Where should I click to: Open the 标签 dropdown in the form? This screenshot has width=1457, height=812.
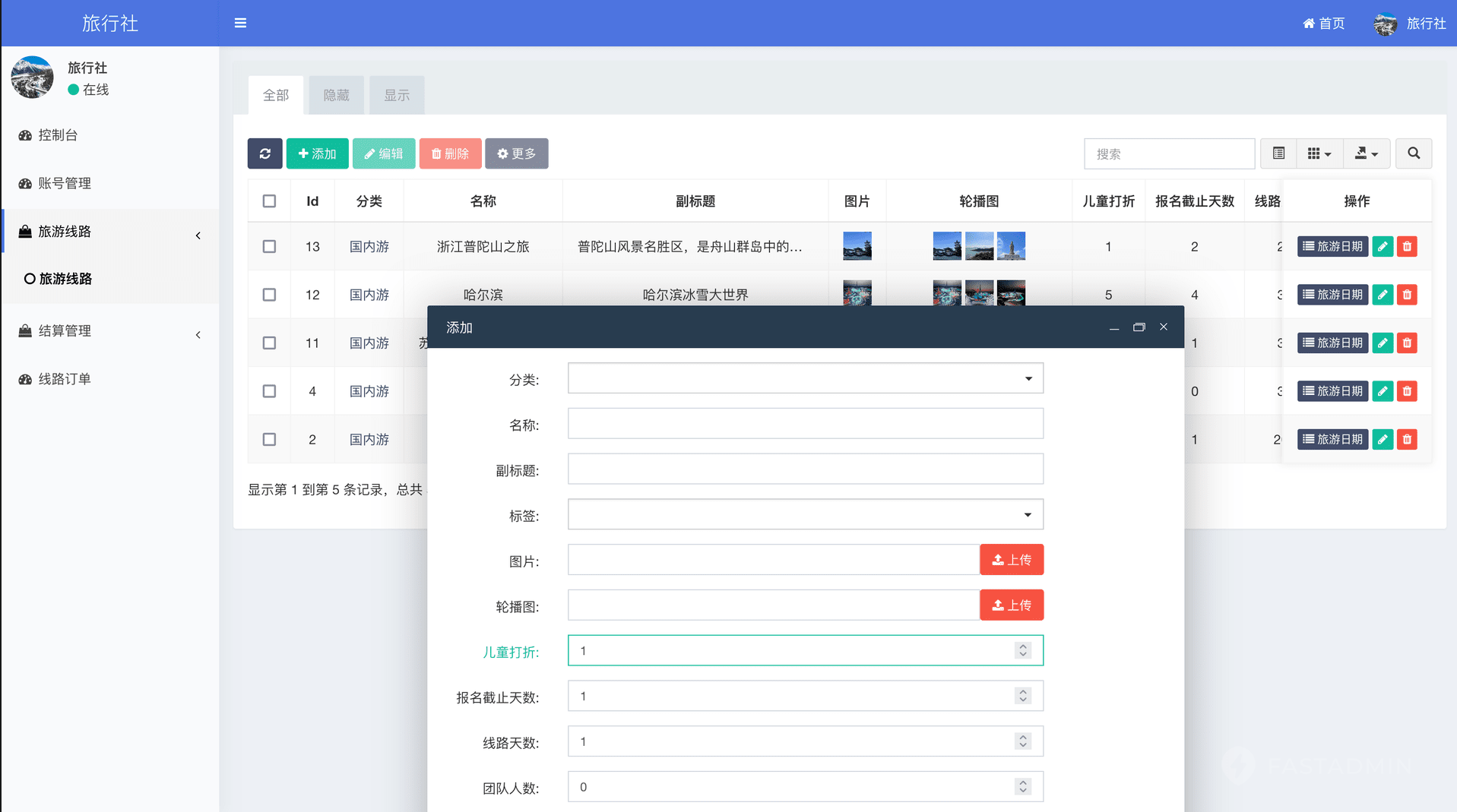(x=805, y=515)
